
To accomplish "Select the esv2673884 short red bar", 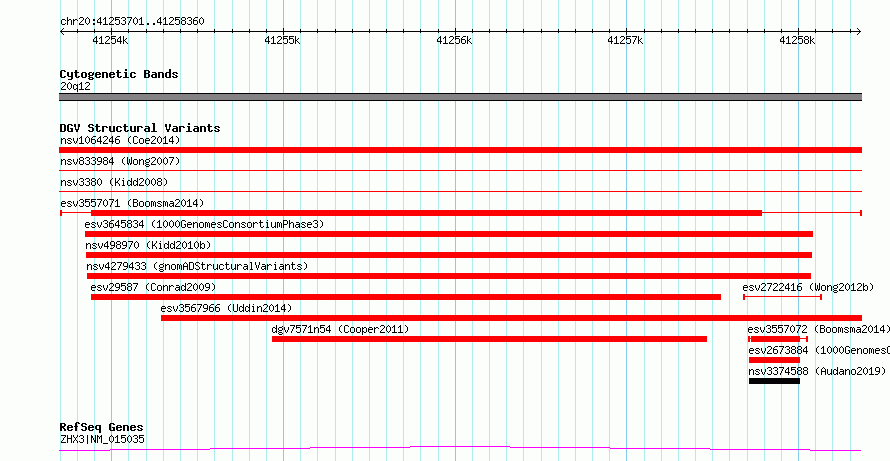I will tap(774, 360).
